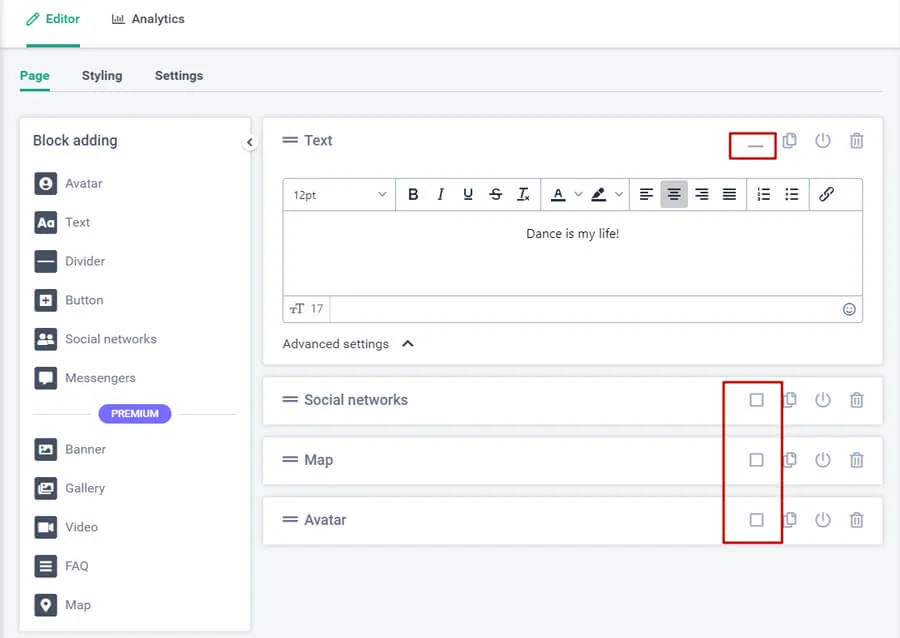This screenshot has height=638, width=900.
Task: Click the Bold formatting icon
Action: (x=413, y=195)
